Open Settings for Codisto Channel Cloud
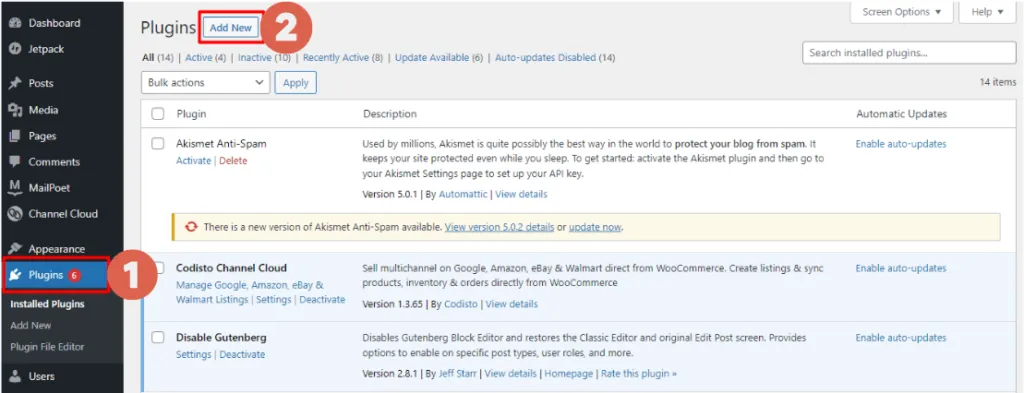 273,299
